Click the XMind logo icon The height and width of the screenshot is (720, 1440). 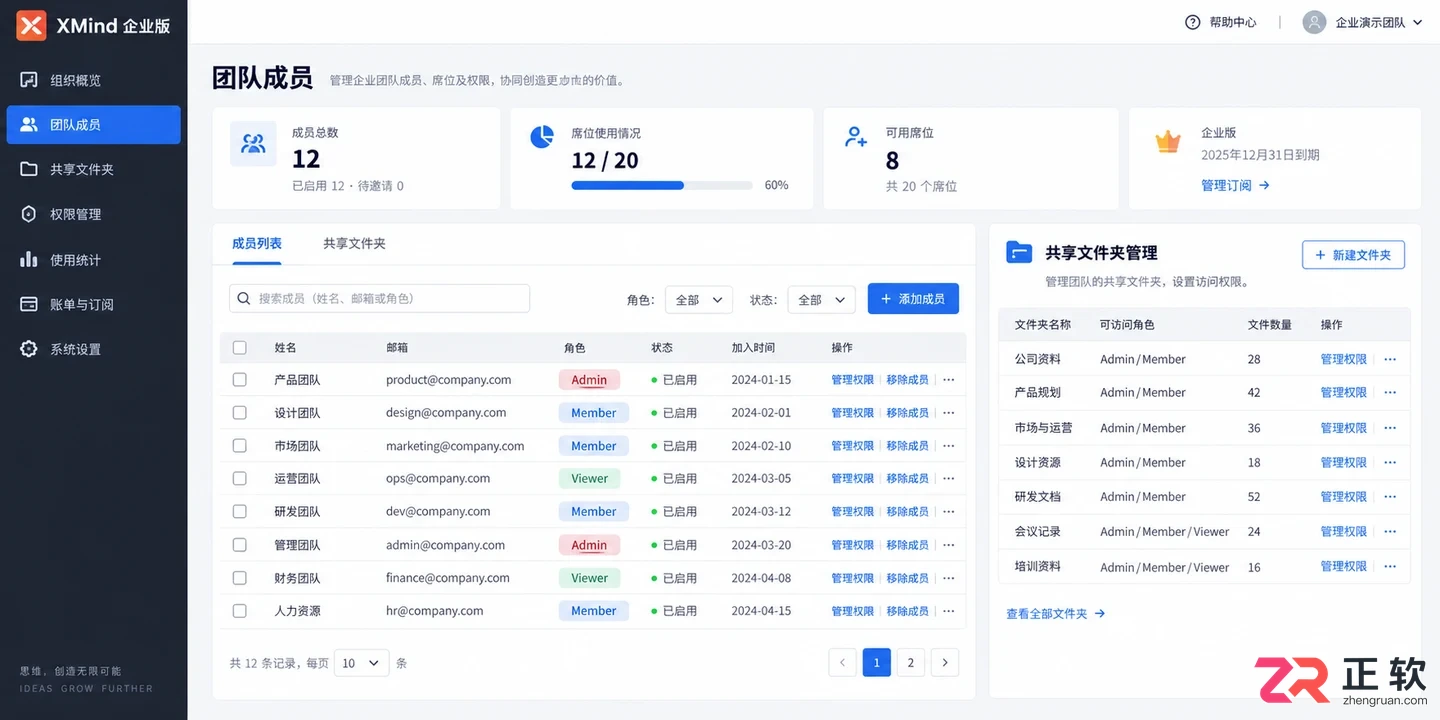click(x=31, y=26)
